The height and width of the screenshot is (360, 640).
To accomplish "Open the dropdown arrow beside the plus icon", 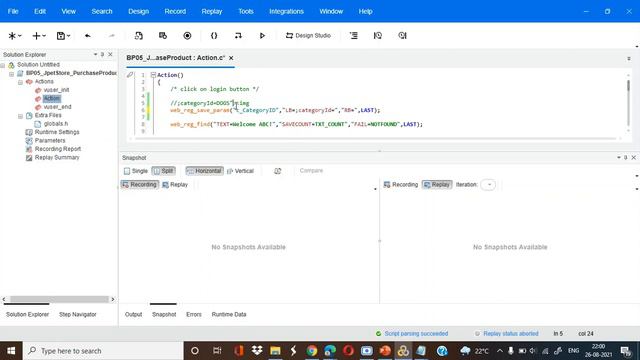I will (x=44, y=36).
